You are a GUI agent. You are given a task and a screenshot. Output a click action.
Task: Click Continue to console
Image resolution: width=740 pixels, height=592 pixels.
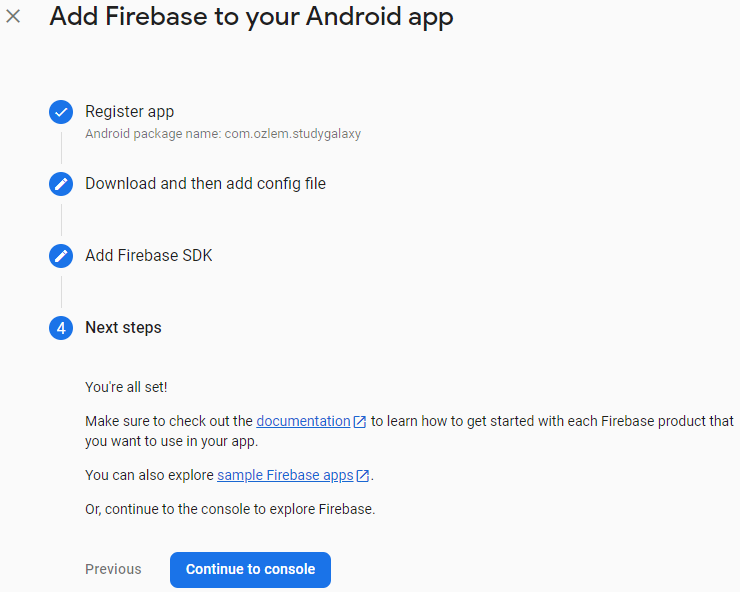tap(250, 570)
